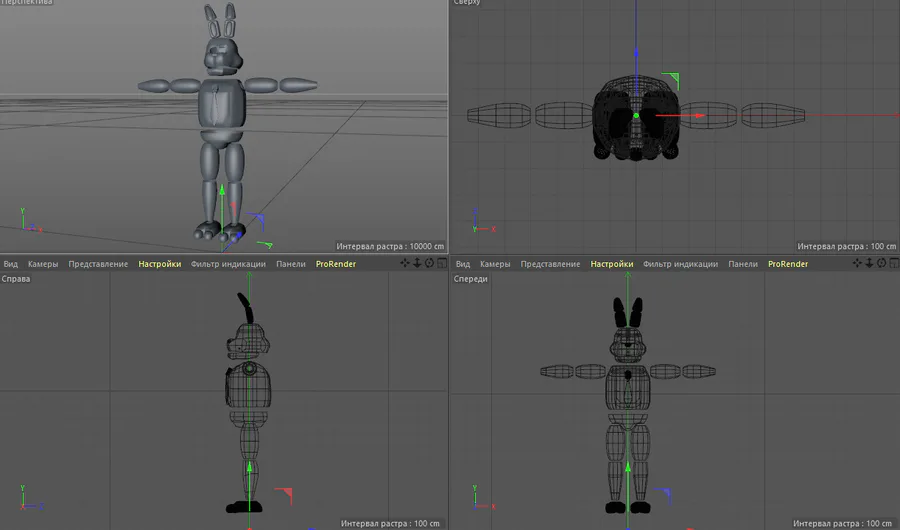Click the green corner plane handle in the top view
Image resolution: width=900 pixels, height=530 pixels.
[672, 80]
